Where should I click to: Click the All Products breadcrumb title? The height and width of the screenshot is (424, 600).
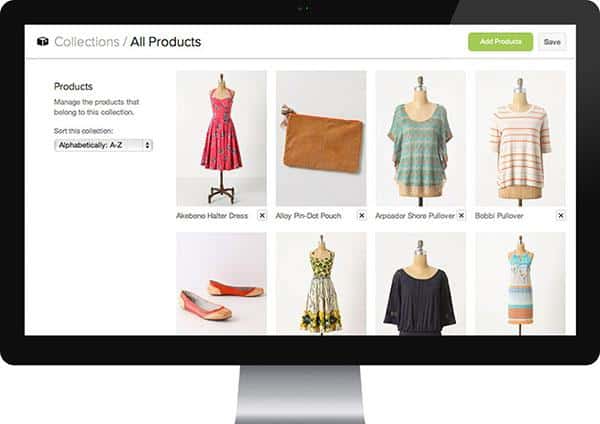[x=166, y=42]
